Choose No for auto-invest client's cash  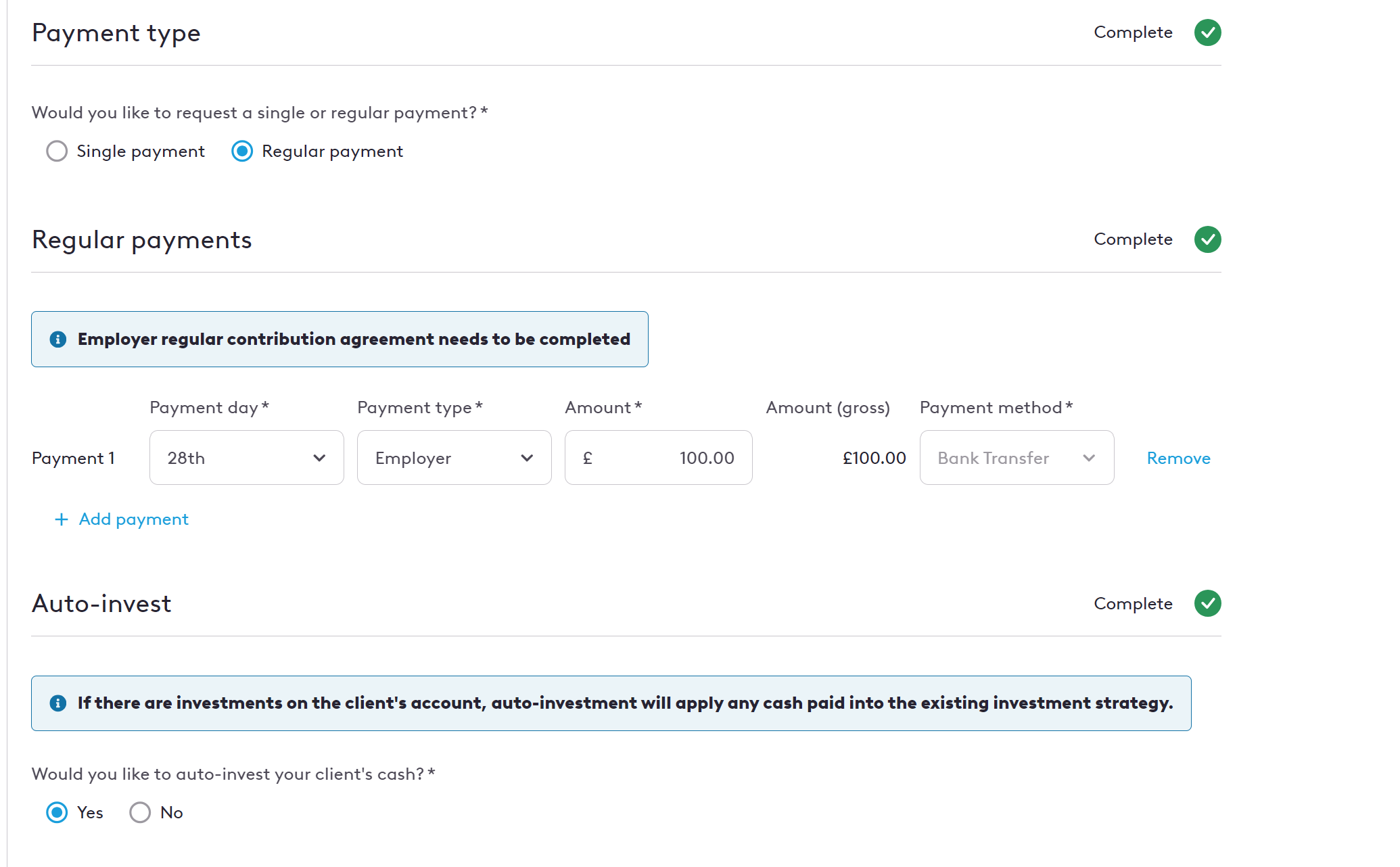tap(140, 812)
